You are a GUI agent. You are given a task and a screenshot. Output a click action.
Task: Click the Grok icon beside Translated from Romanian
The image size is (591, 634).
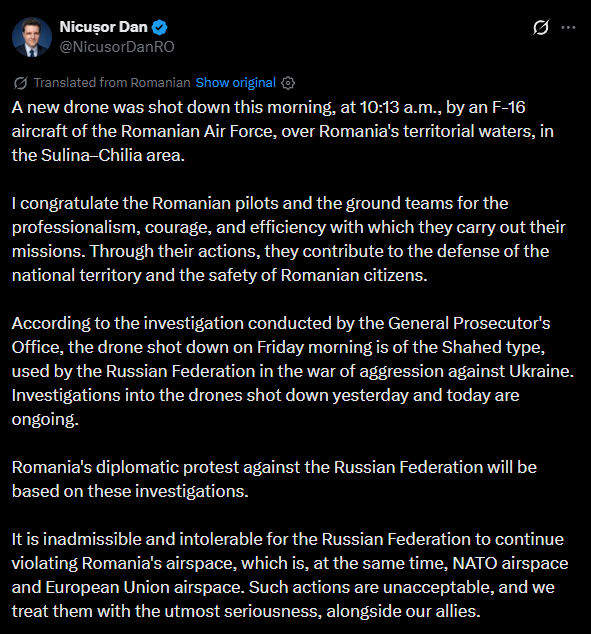[x=20, y=83]
